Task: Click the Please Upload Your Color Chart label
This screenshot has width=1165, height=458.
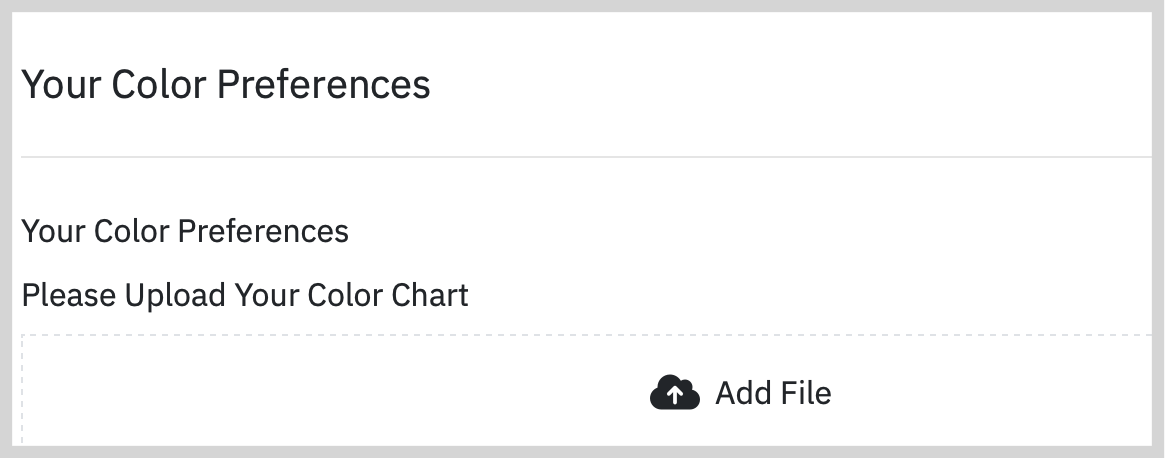Action: (x=245, y=295)
